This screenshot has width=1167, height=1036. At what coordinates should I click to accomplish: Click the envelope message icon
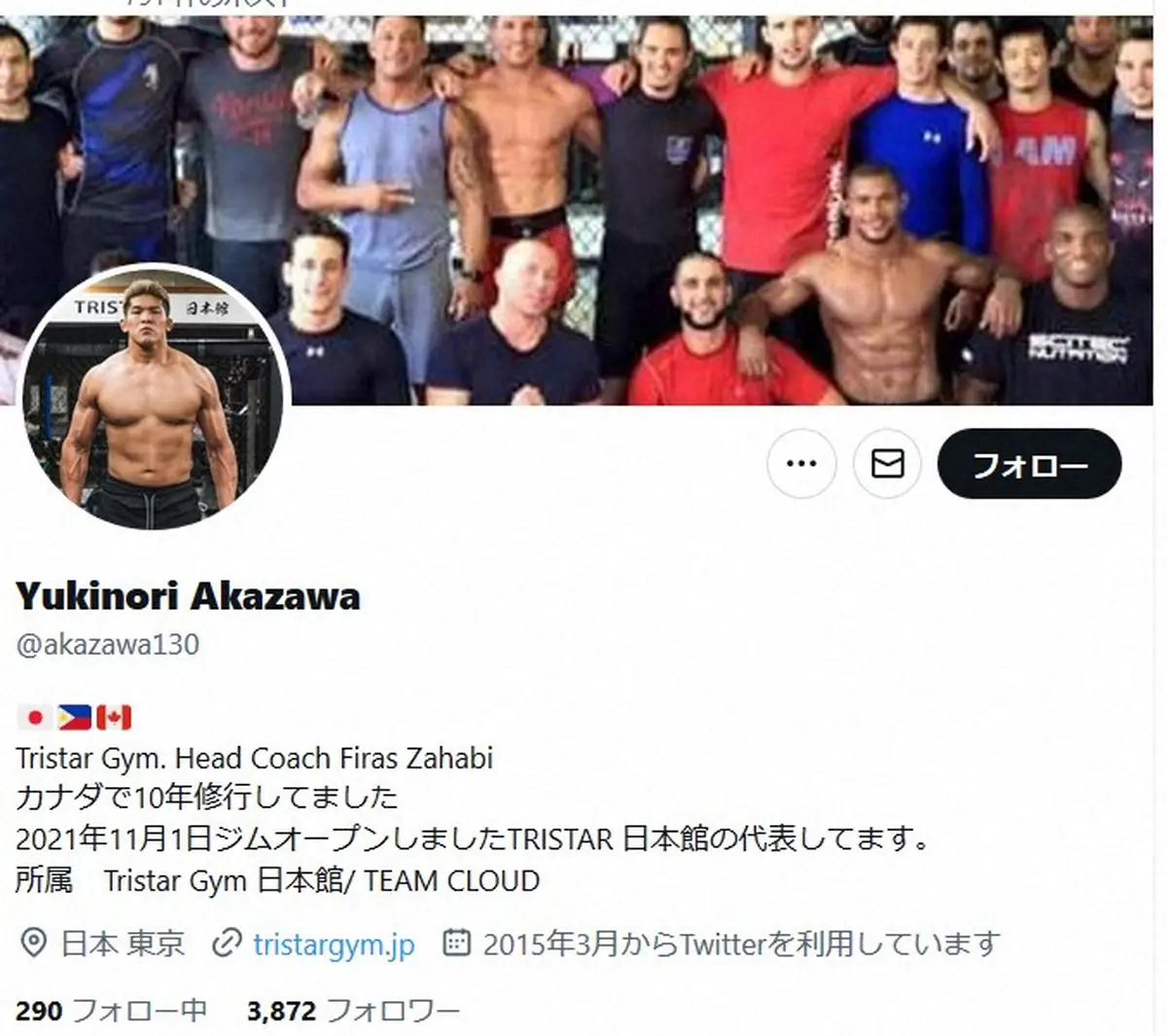pos(887,463)
